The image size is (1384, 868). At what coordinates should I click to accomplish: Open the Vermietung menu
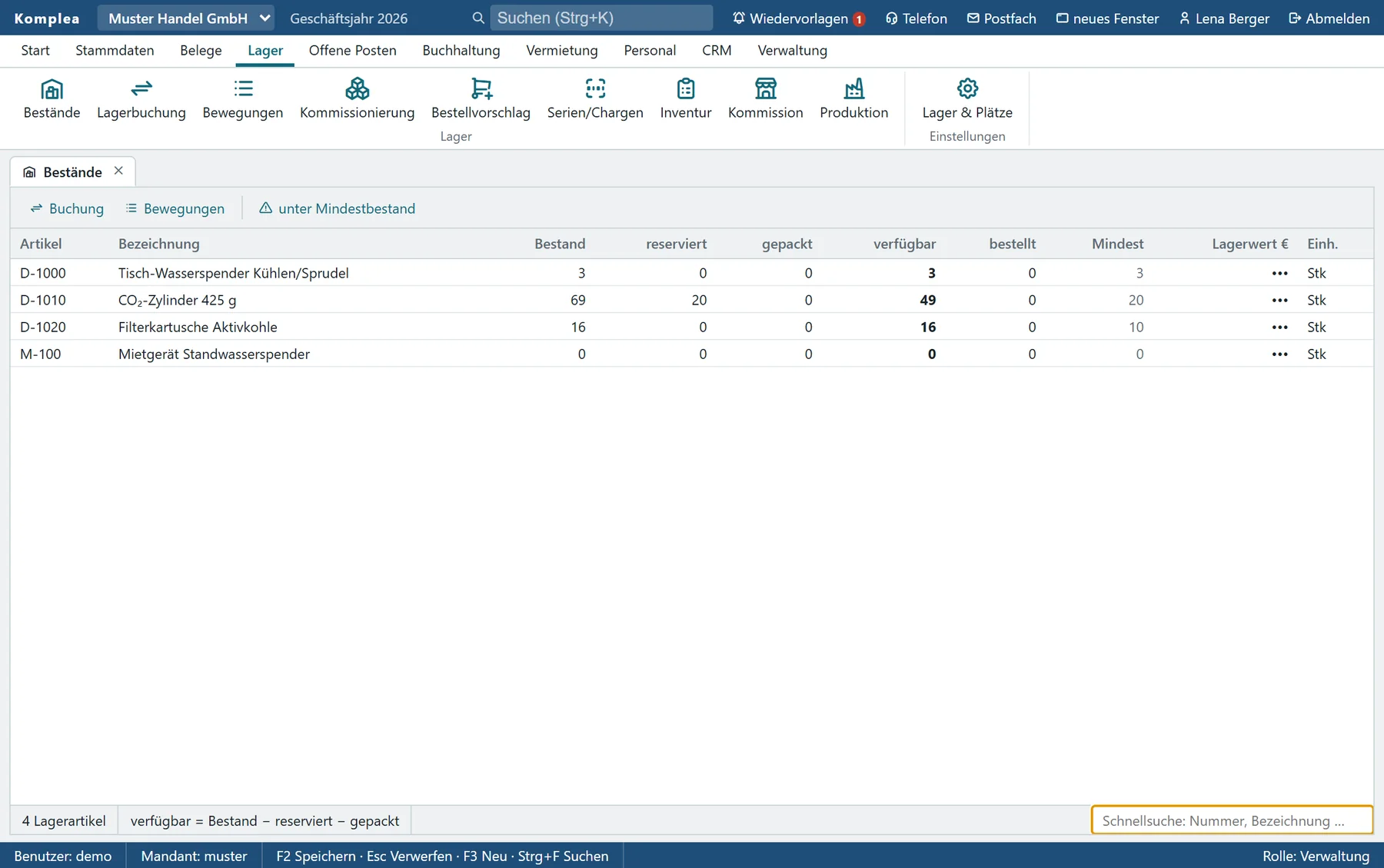[x=562, y=51]
